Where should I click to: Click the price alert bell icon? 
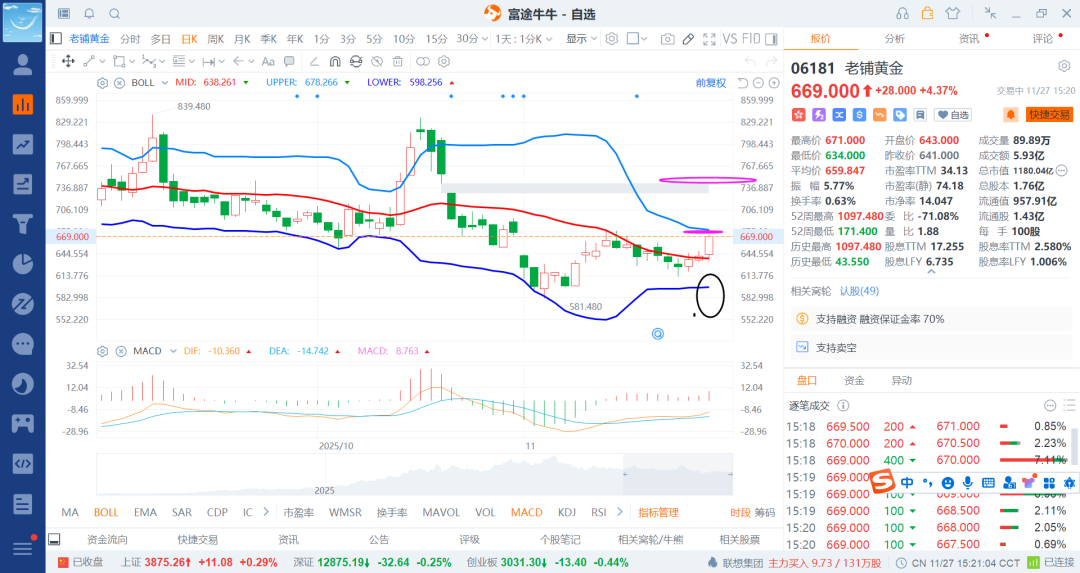coord(1010,115)
